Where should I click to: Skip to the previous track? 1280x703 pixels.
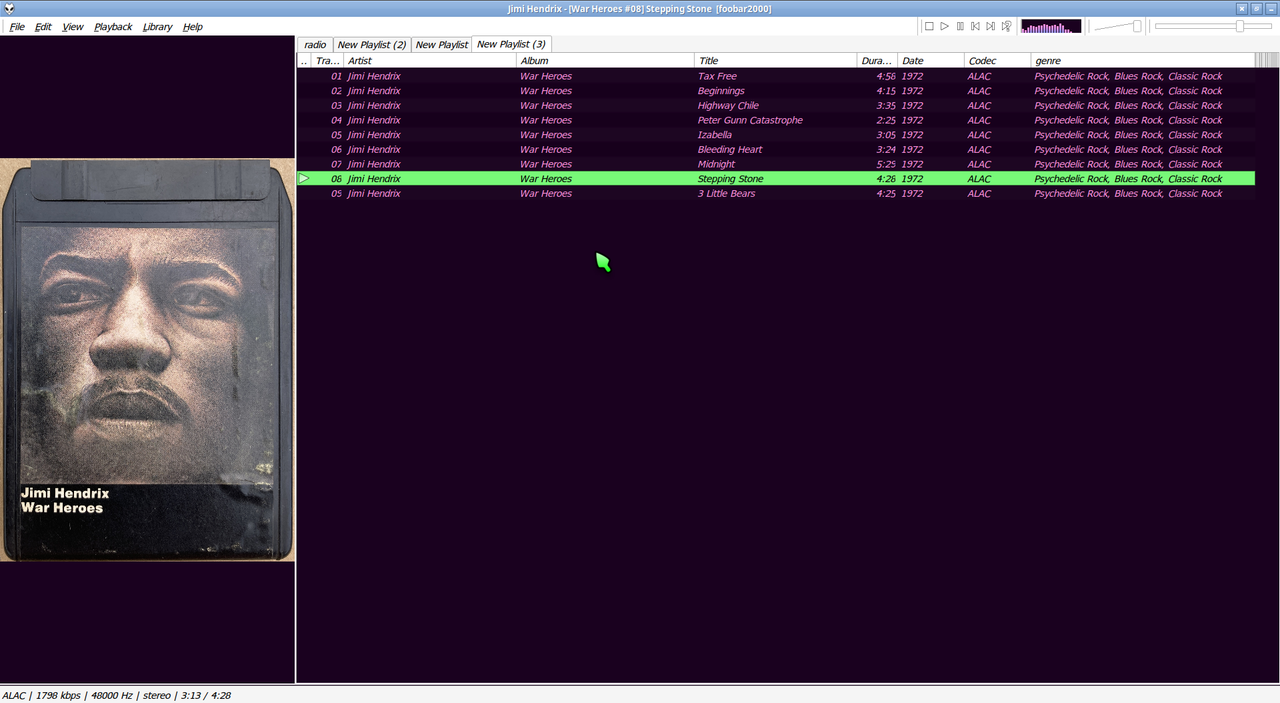(975, 26)
